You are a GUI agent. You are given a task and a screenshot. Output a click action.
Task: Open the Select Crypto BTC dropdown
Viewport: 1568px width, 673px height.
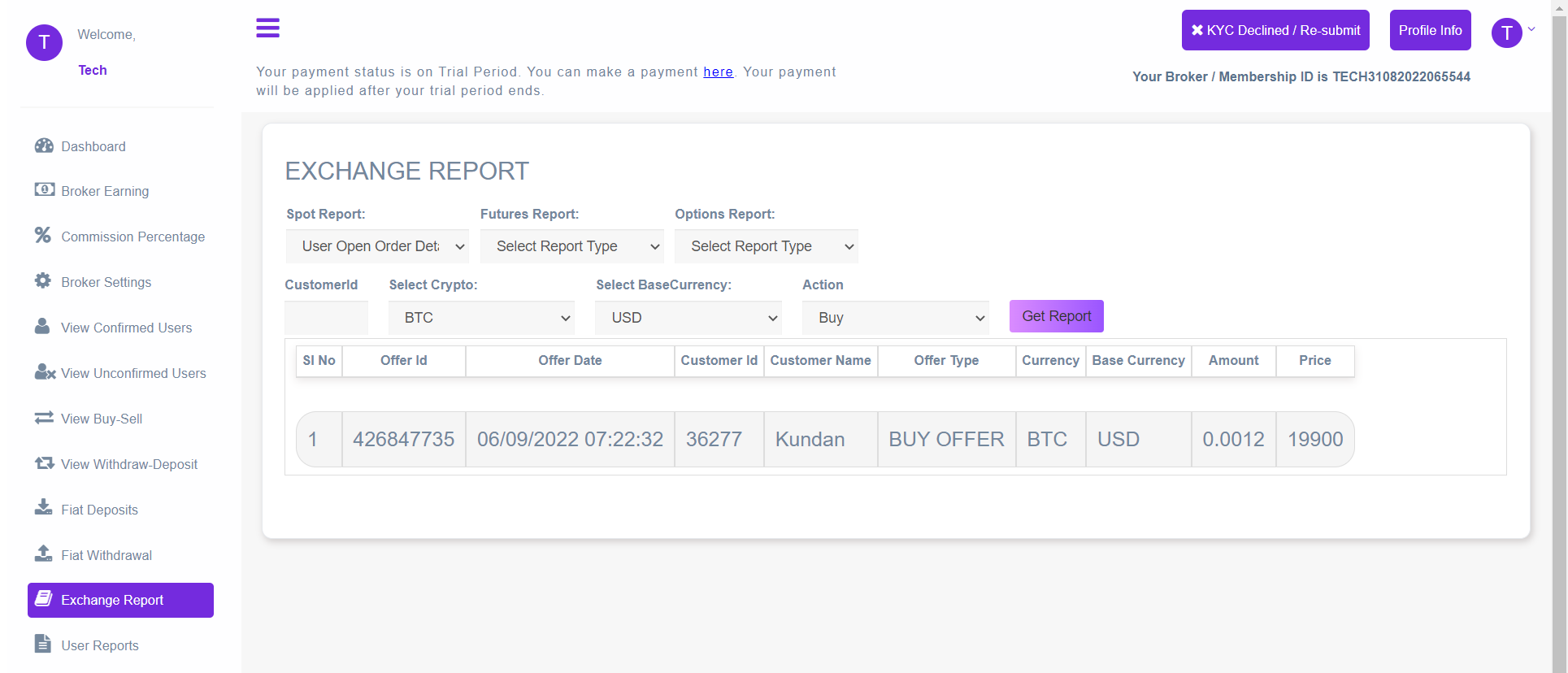click(481, 318)
